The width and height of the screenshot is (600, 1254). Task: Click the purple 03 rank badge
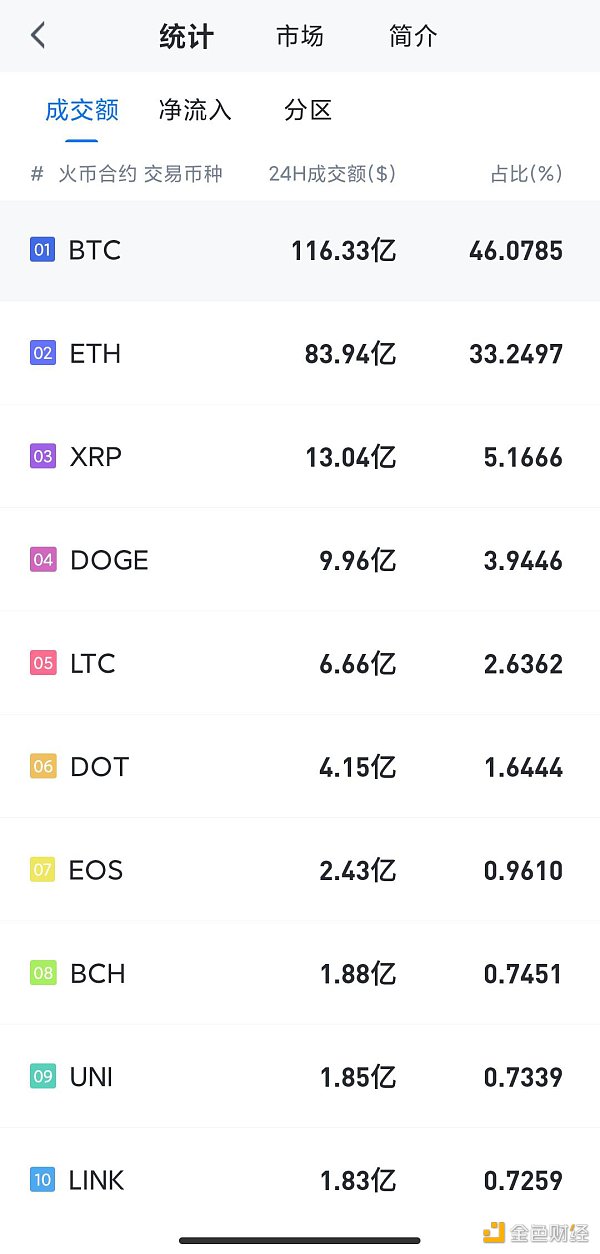coord(43,457)
